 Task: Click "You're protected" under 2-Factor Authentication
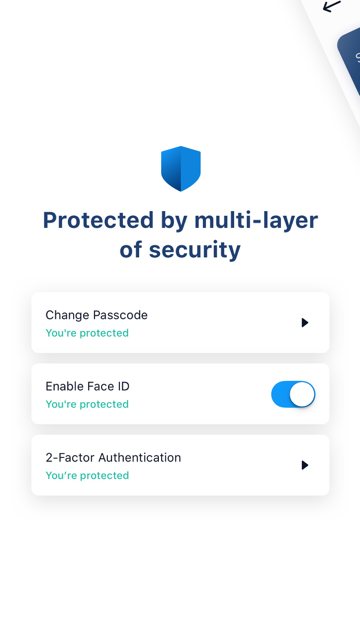click(x=87, y=476)
